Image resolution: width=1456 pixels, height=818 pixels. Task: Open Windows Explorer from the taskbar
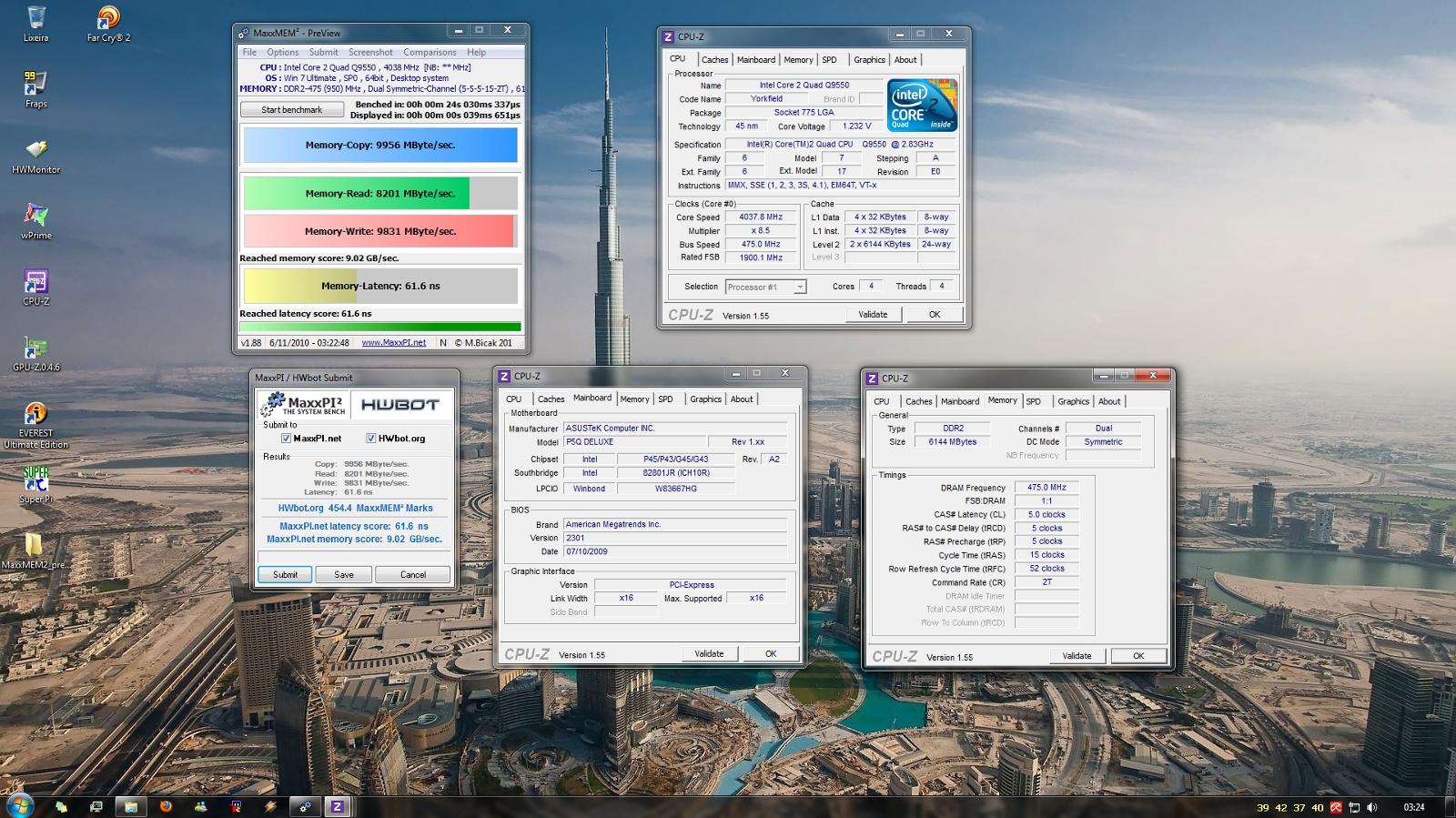tap(131, 806)
